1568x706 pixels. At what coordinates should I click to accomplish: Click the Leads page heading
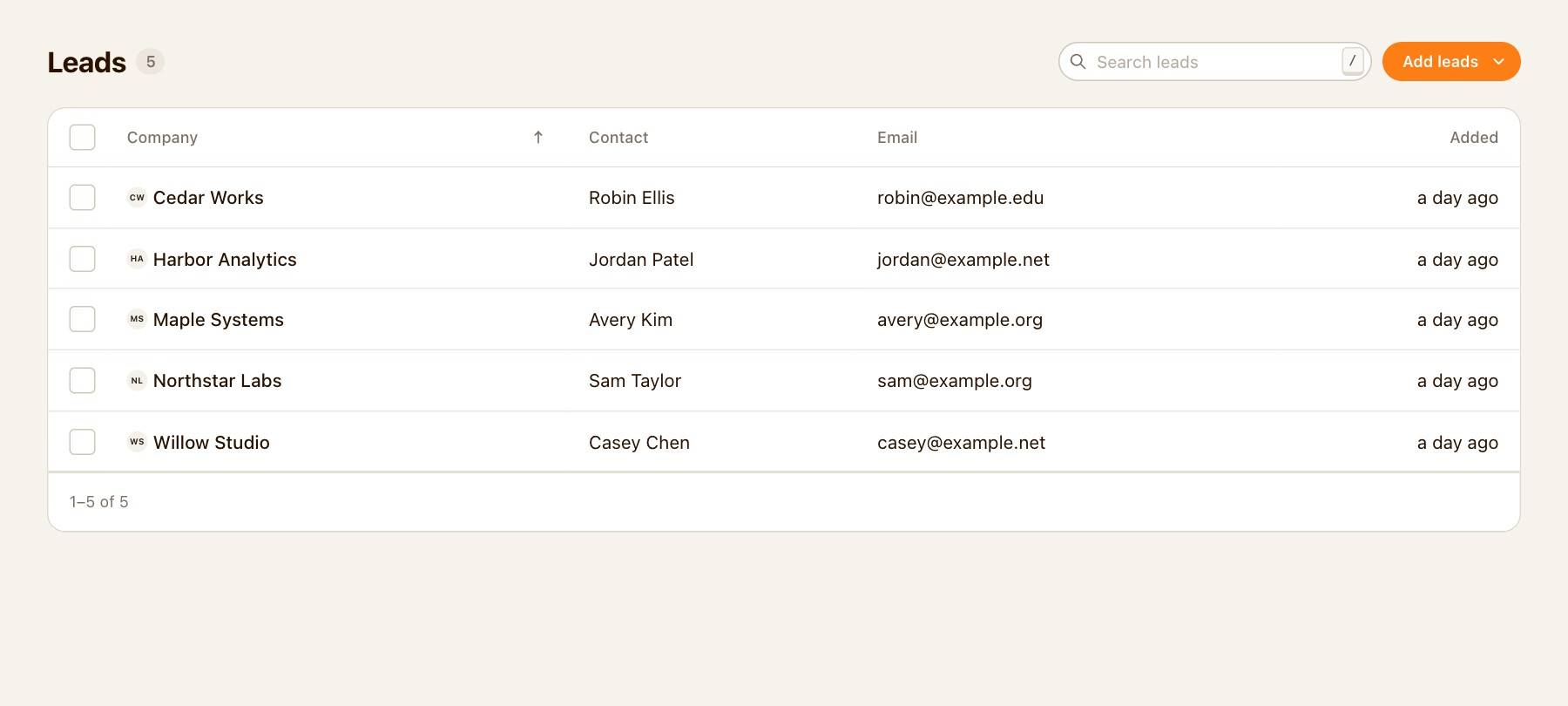87,62
